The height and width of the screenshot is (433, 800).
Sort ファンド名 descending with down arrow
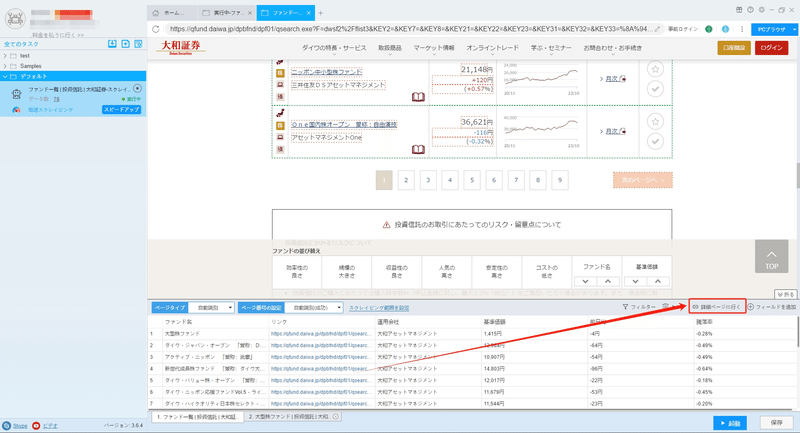coord(585,282)
